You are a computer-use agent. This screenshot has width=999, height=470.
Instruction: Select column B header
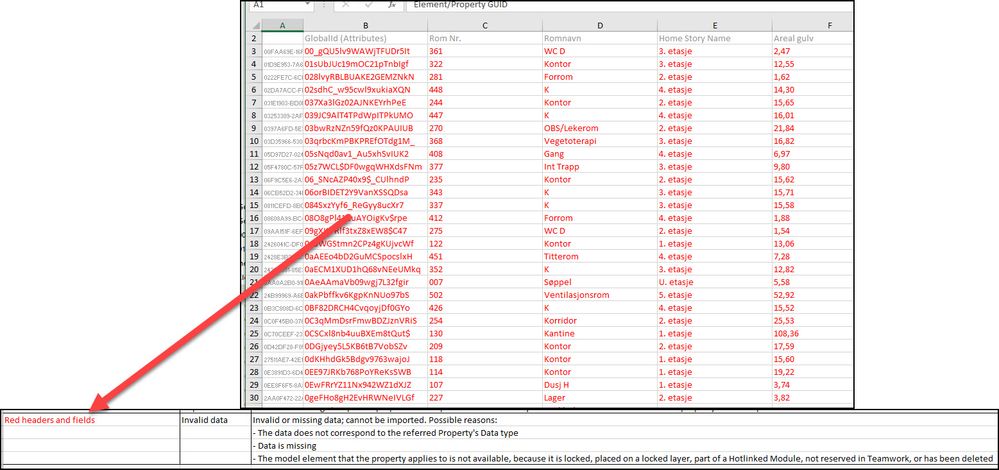point(365,24)
